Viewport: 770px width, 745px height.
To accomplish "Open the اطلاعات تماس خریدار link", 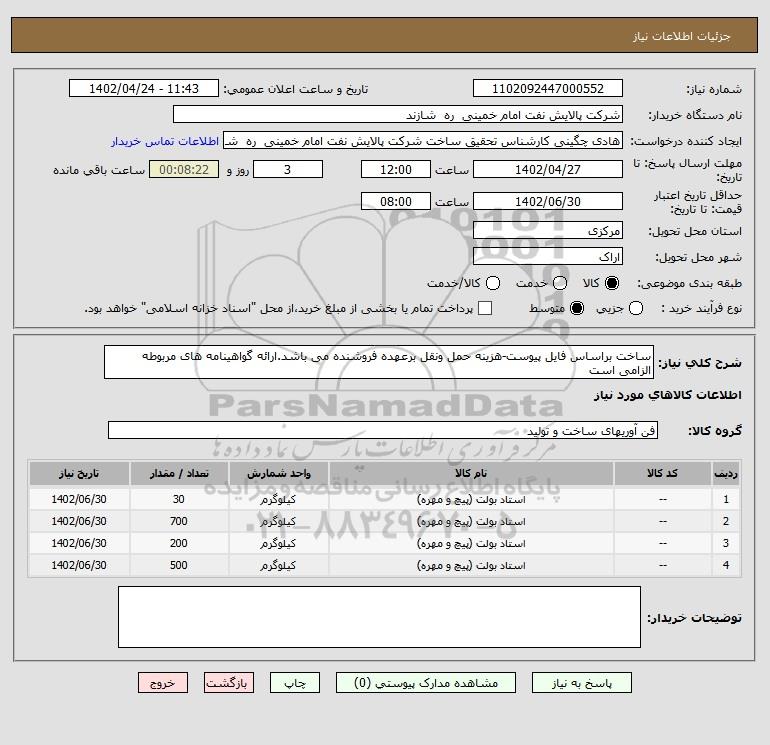I will (165, 141).
